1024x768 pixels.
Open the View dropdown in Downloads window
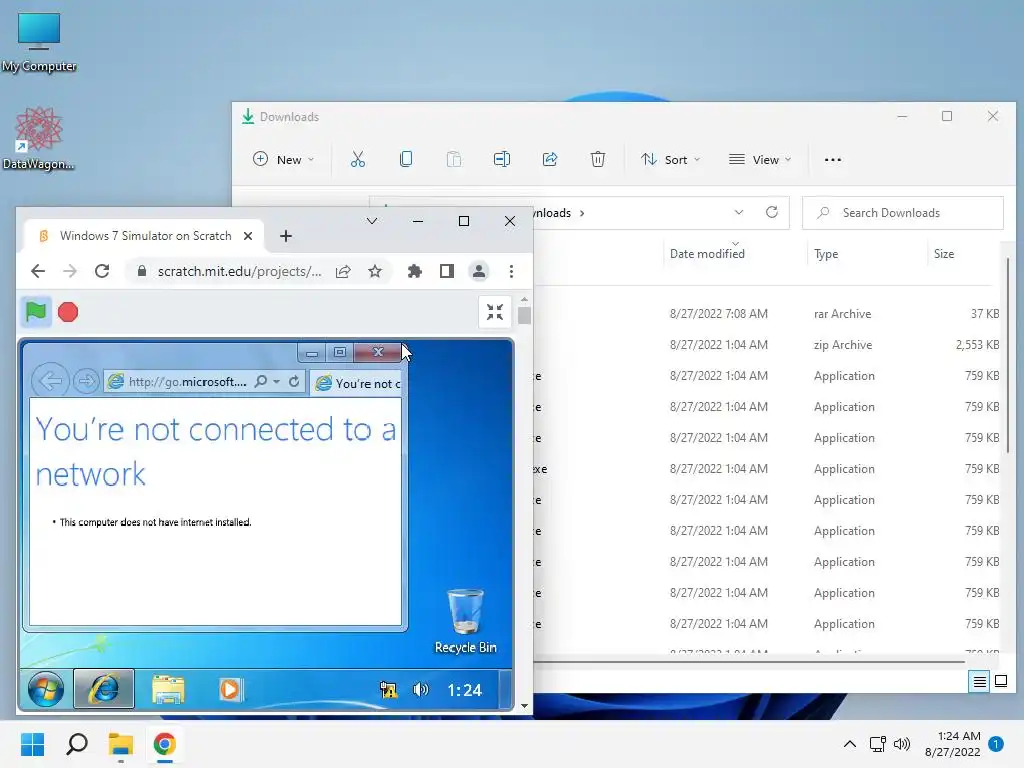pyautogui.click(x=760, y=159)
